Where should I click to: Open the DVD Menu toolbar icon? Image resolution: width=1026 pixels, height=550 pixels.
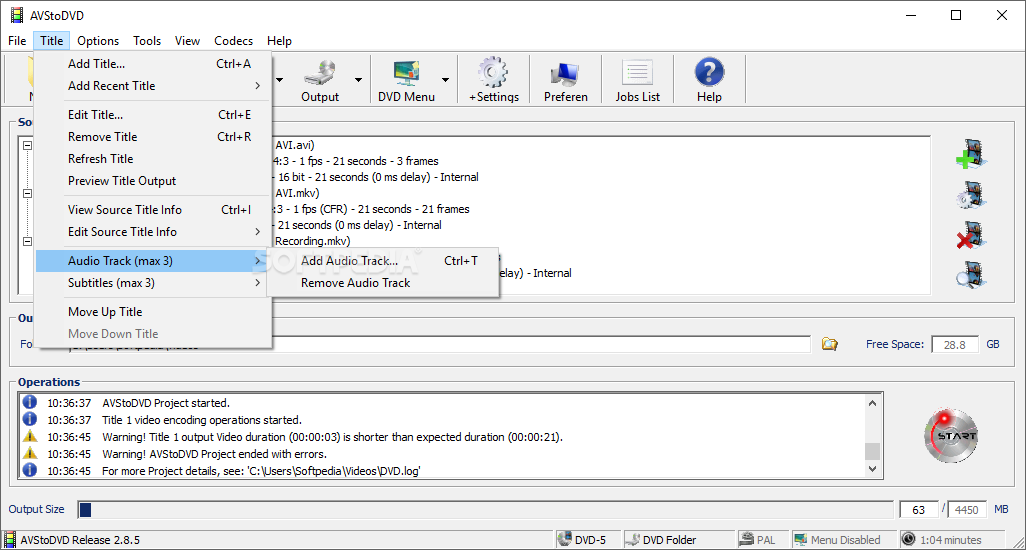[x=406, y=73]
